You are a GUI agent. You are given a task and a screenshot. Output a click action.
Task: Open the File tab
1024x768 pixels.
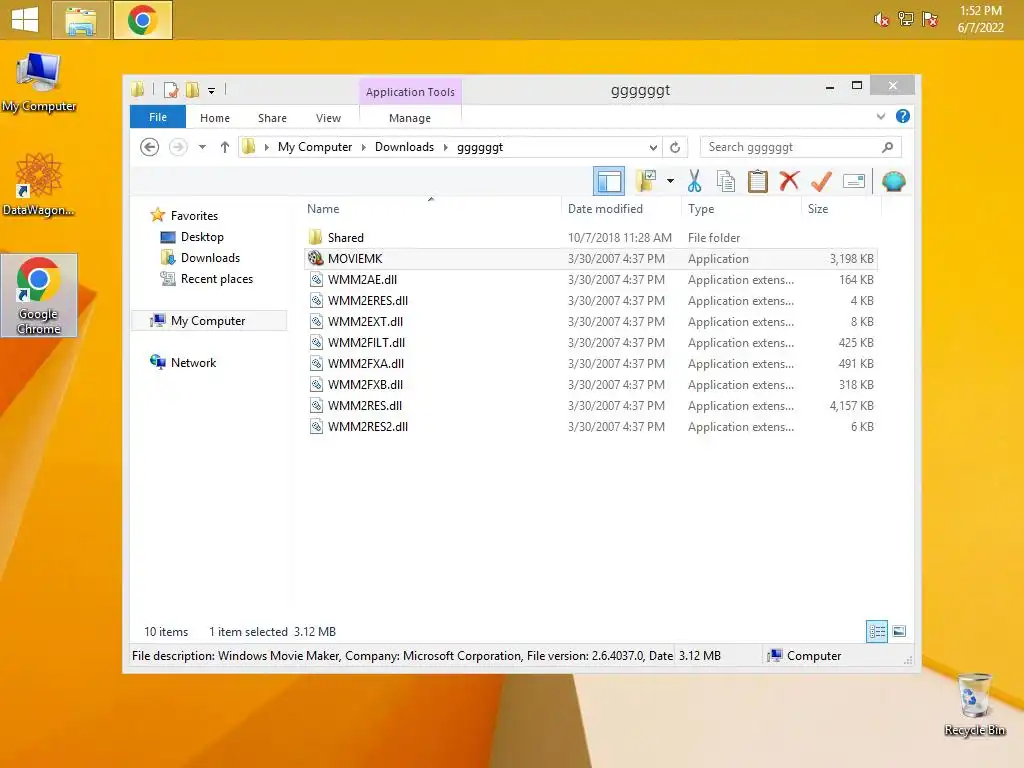[x=157, y=117]
